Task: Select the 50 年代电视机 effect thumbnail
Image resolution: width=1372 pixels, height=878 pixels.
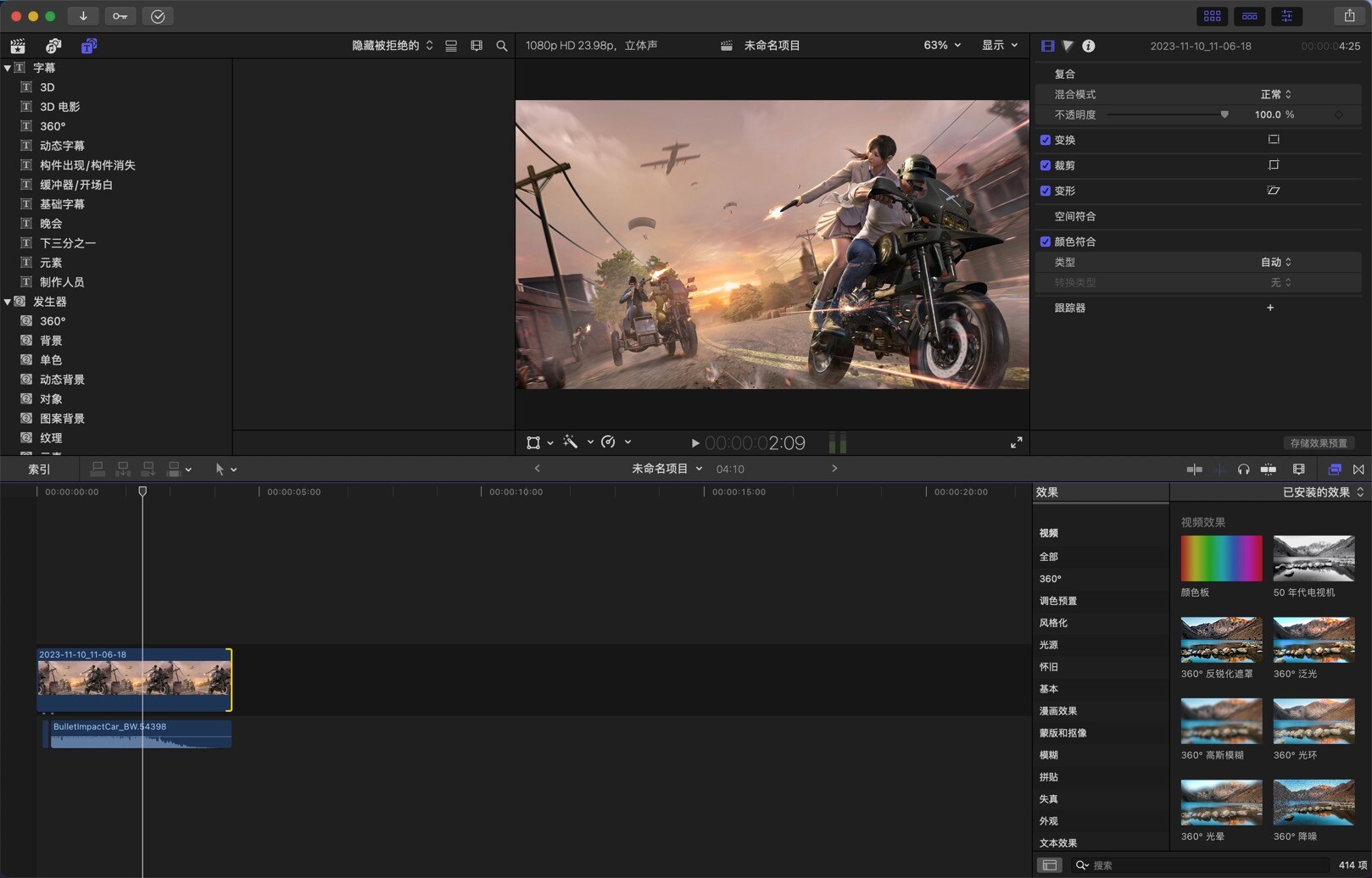Action: pos(1313,558)
